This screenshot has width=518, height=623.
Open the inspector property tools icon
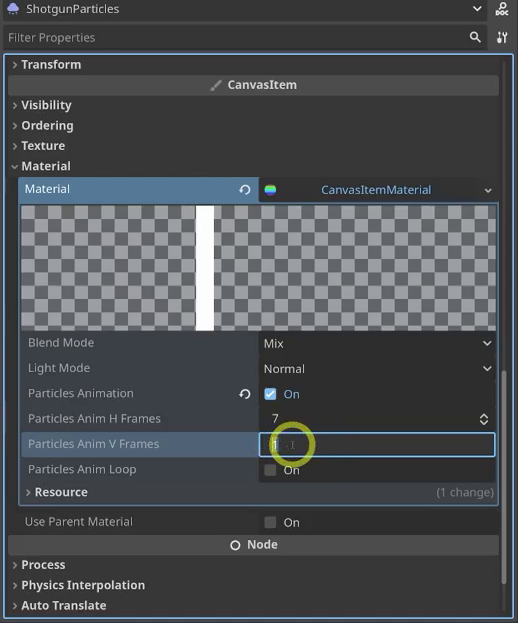click(502, 37)
